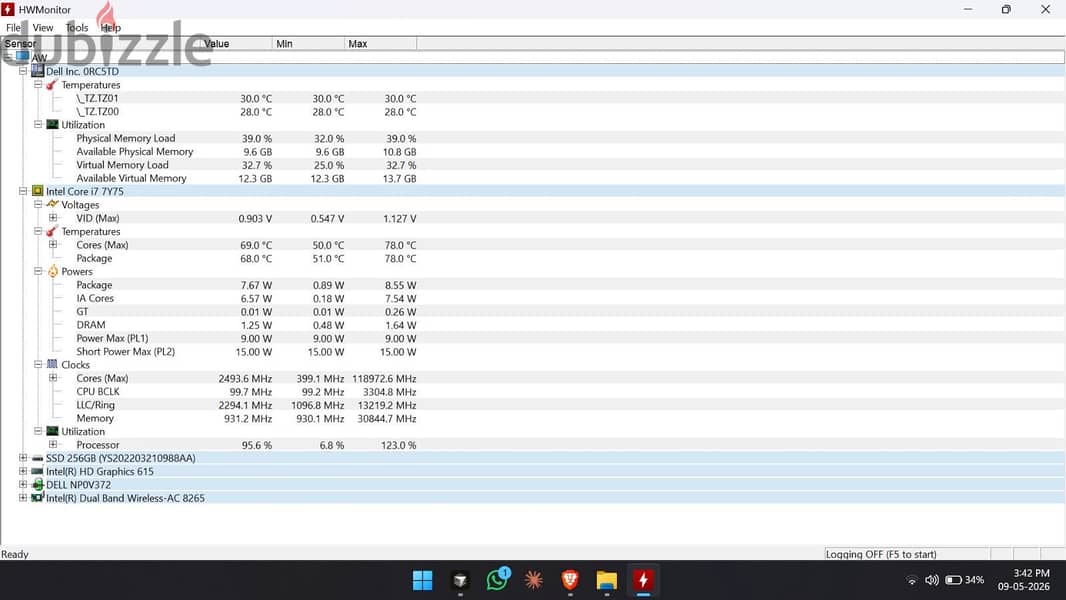This screenshot has height=600, width=1066.
Task: Open File Explorer from the taskbar
Action: coord(606,580)
